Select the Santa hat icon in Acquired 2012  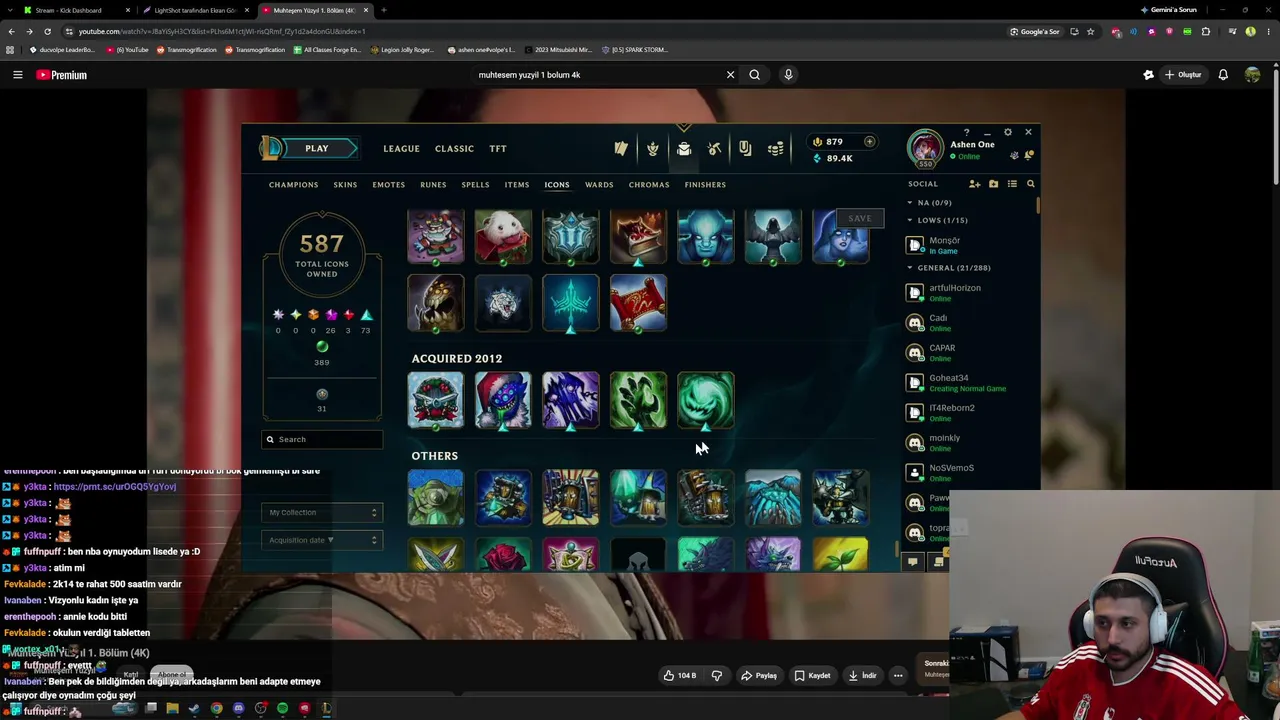point(503,400)
